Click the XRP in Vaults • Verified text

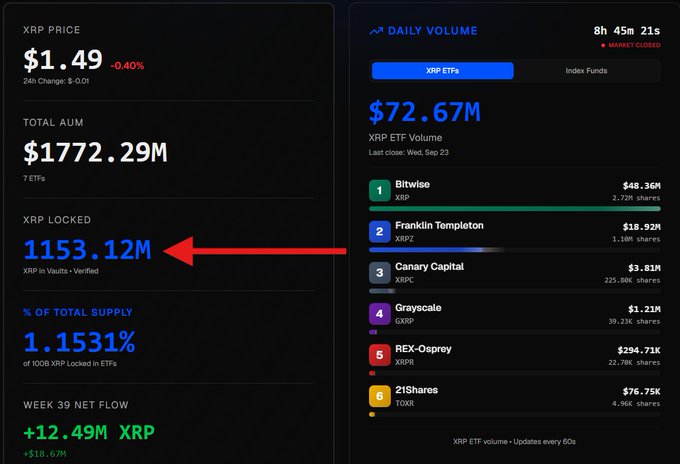[x=61, y=271]
